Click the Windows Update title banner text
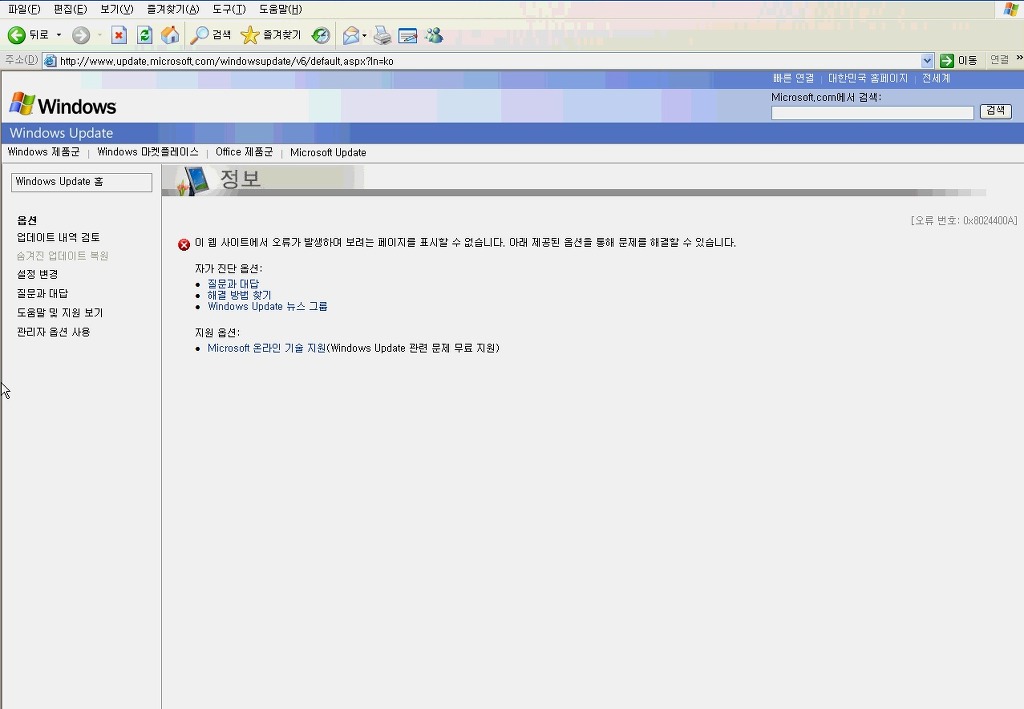Screen dimensions: 1024x709 [x=61, y=133]
